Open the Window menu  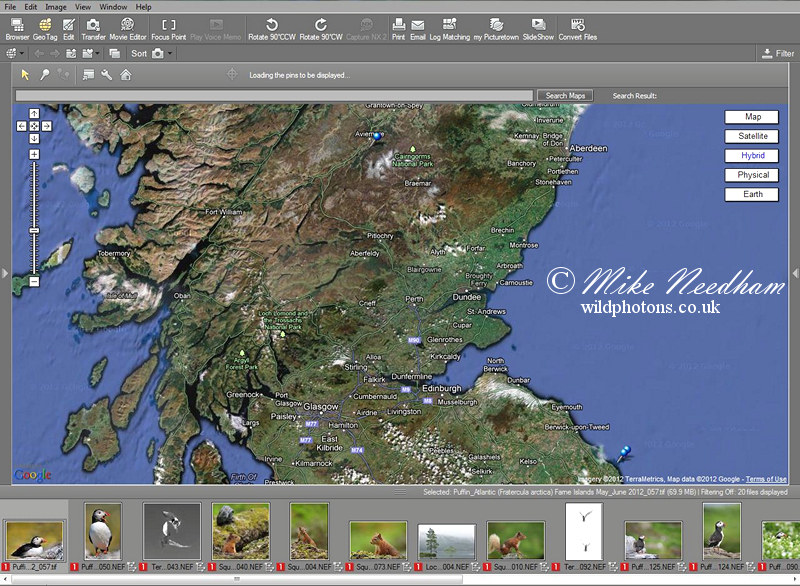pos(113,7)
